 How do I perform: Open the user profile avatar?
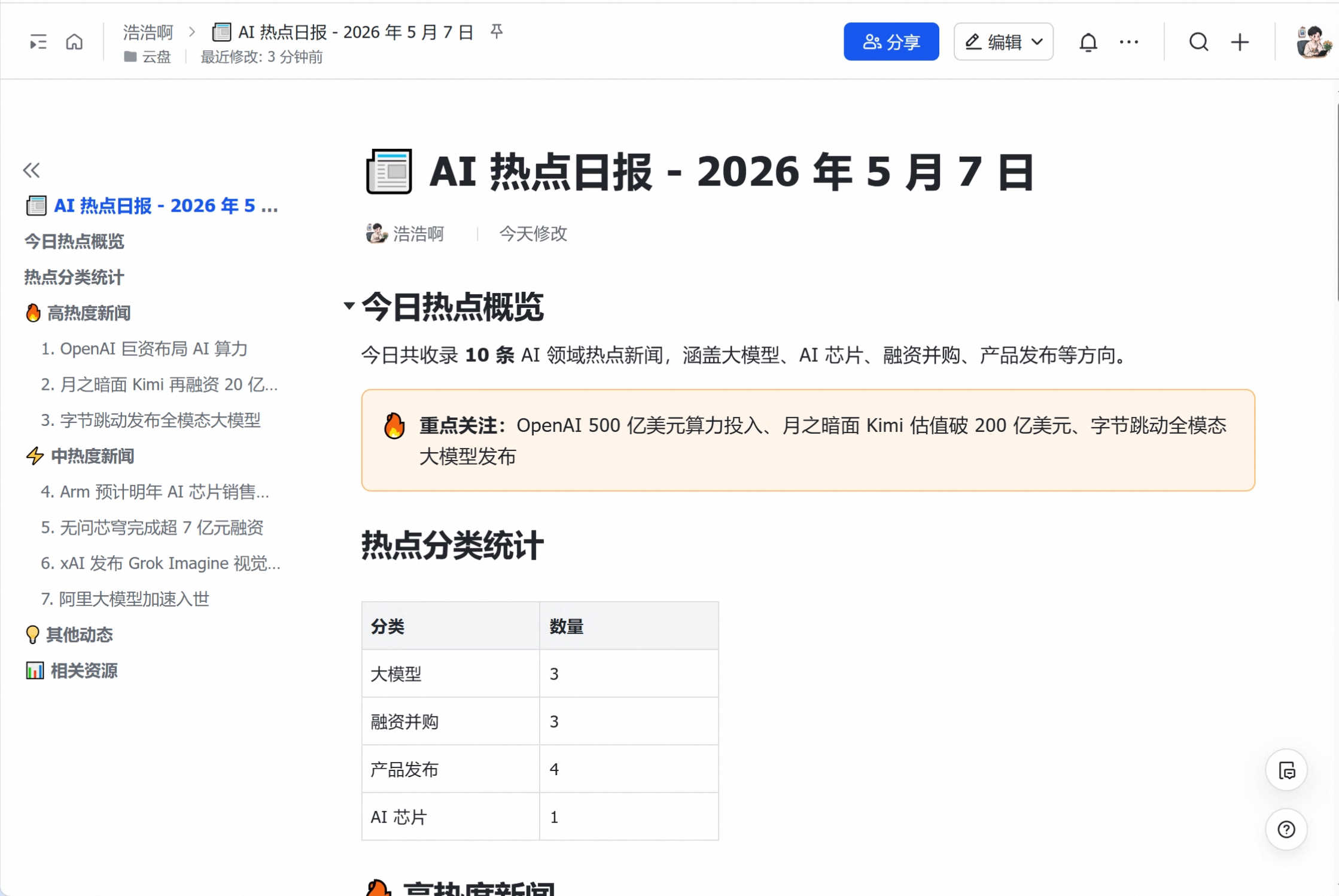click(x=1313, y=42)
